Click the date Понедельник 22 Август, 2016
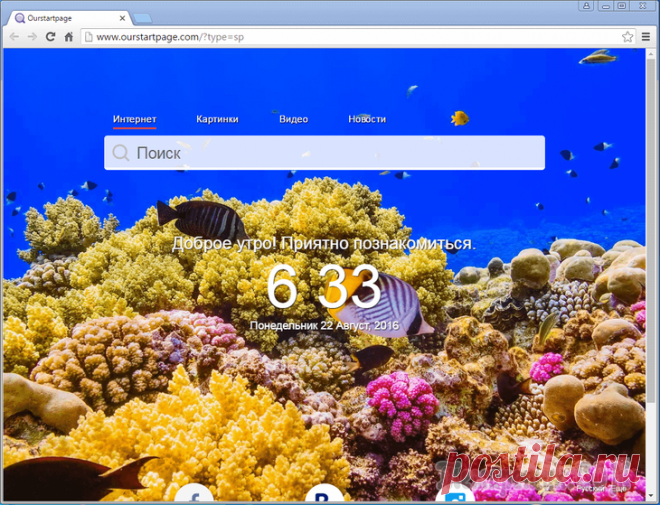The height and width of the screenshot is (505, 660). click(x=324, y=325)
